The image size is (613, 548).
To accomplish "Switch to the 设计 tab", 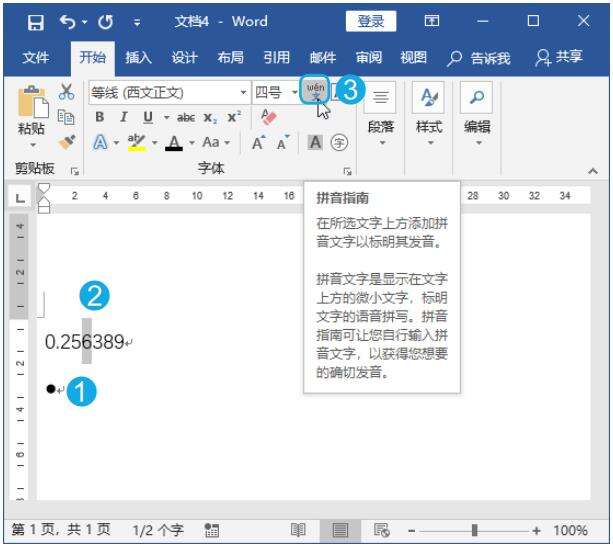I will 185,58.
